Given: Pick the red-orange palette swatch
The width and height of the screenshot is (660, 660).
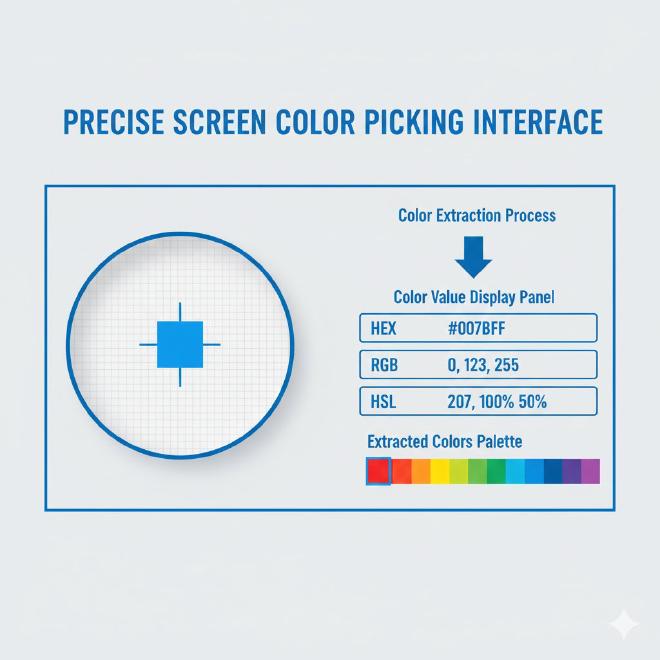Looking at the screenshot, I should click(x=401, y=471).
